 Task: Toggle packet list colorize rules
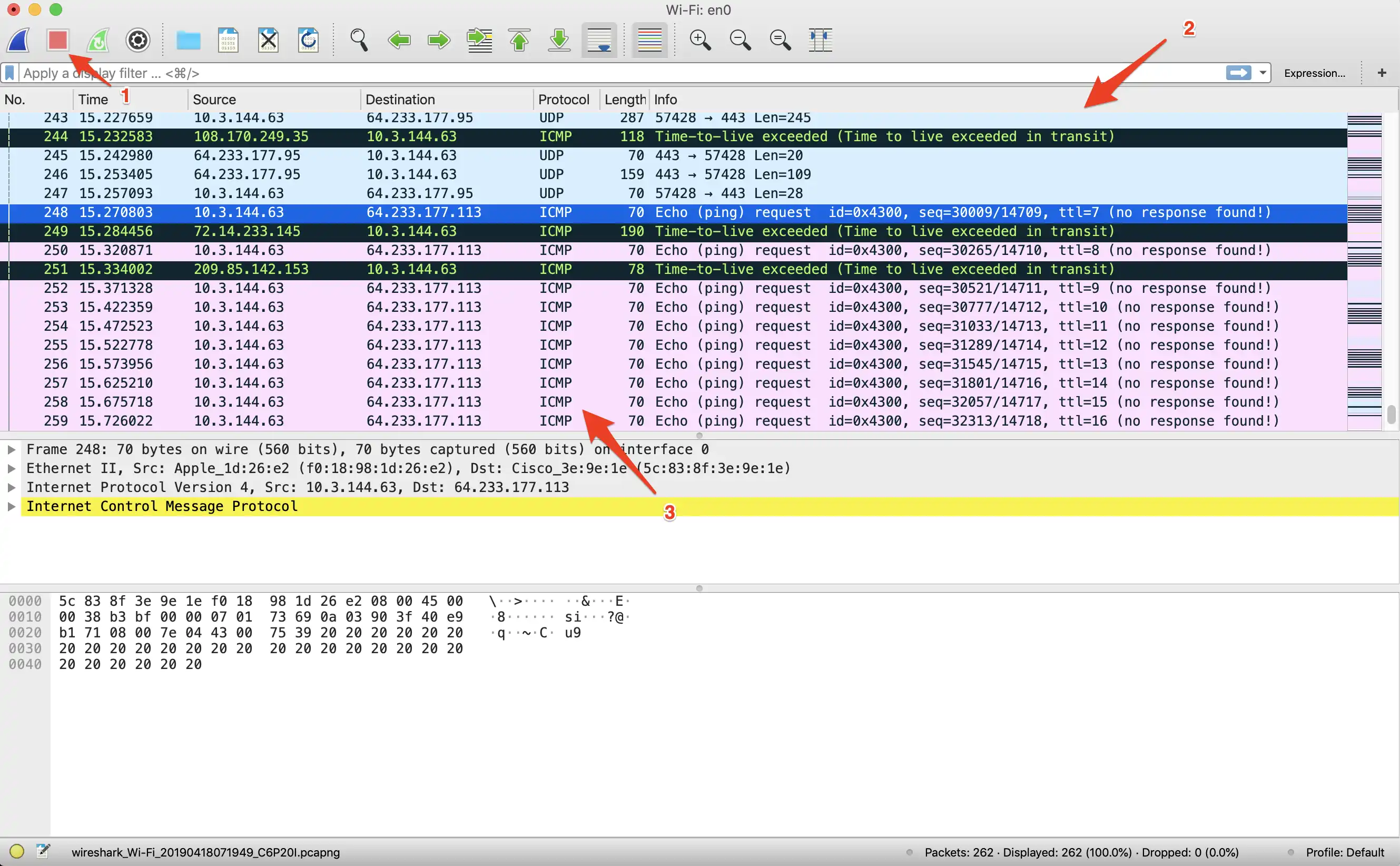coord(649,40)
